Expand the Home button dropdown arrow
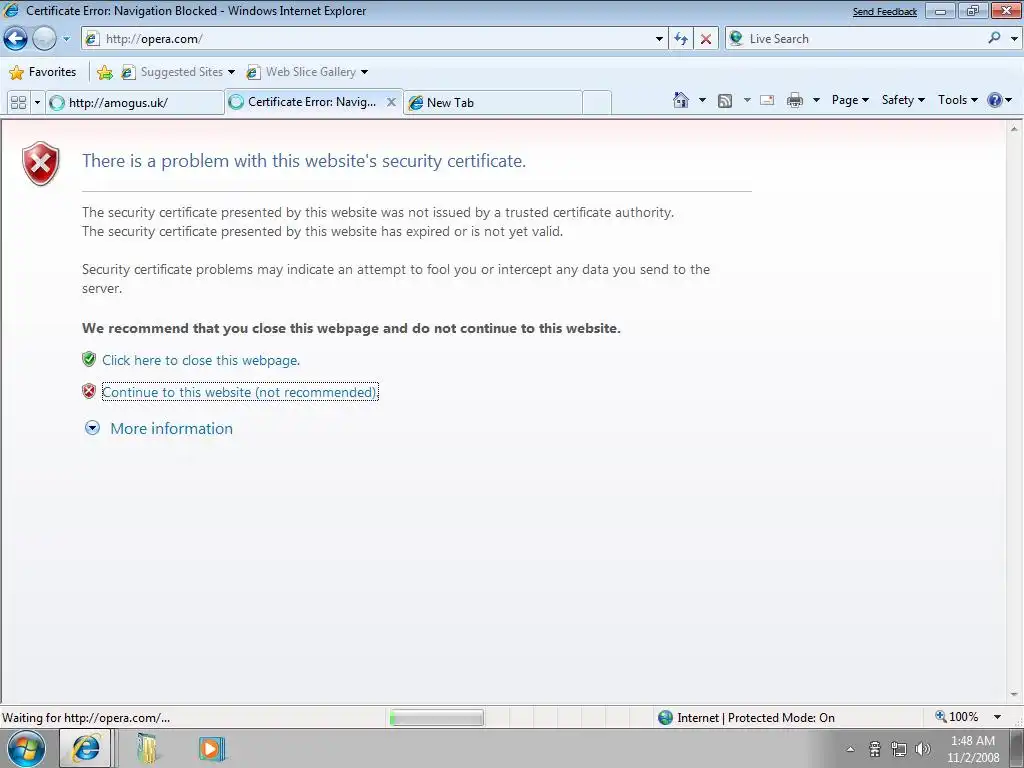Screen dimensions: 1024x768 pos(703,100)
